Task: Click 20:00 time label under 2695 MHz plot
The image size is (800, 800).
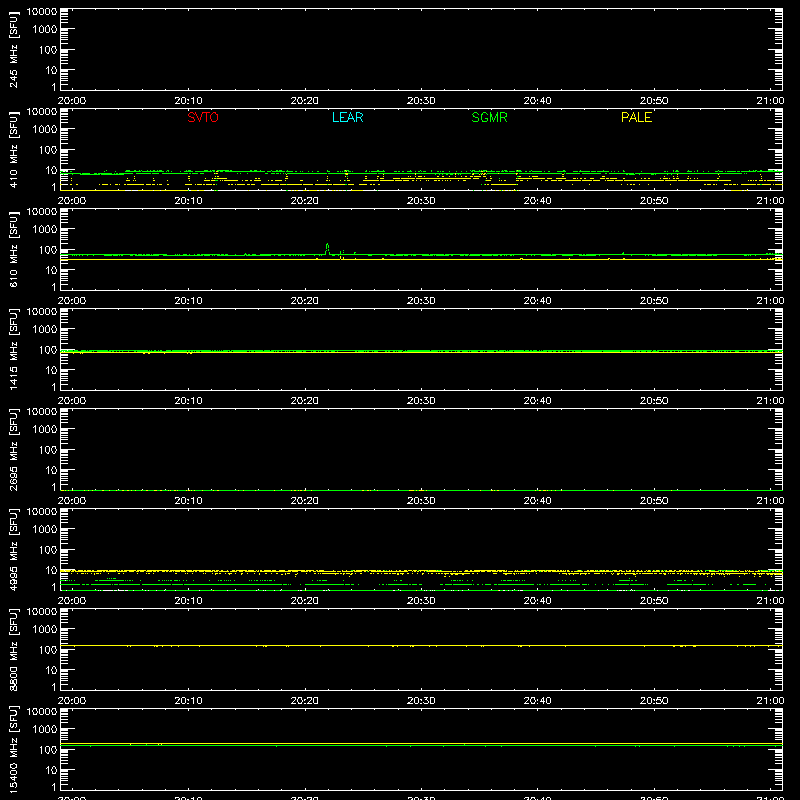Action: click(x=71, y=501)
